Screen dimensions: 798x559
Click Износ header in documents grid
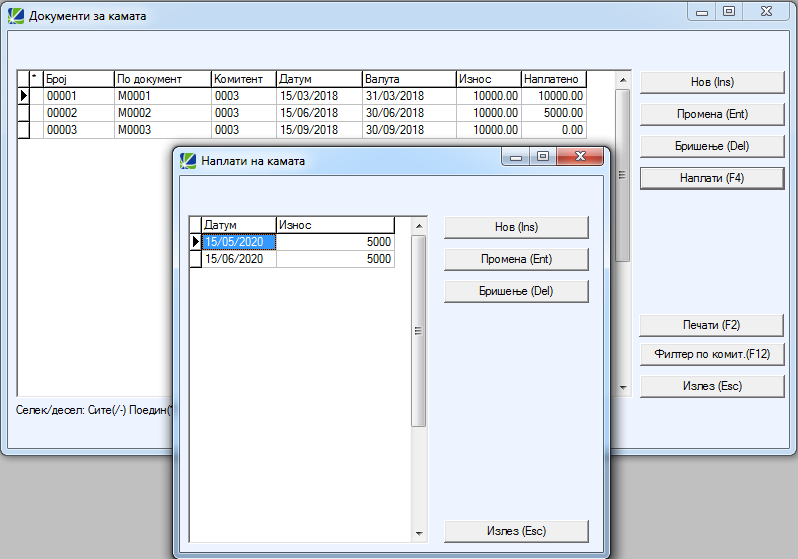coord(489,79)
